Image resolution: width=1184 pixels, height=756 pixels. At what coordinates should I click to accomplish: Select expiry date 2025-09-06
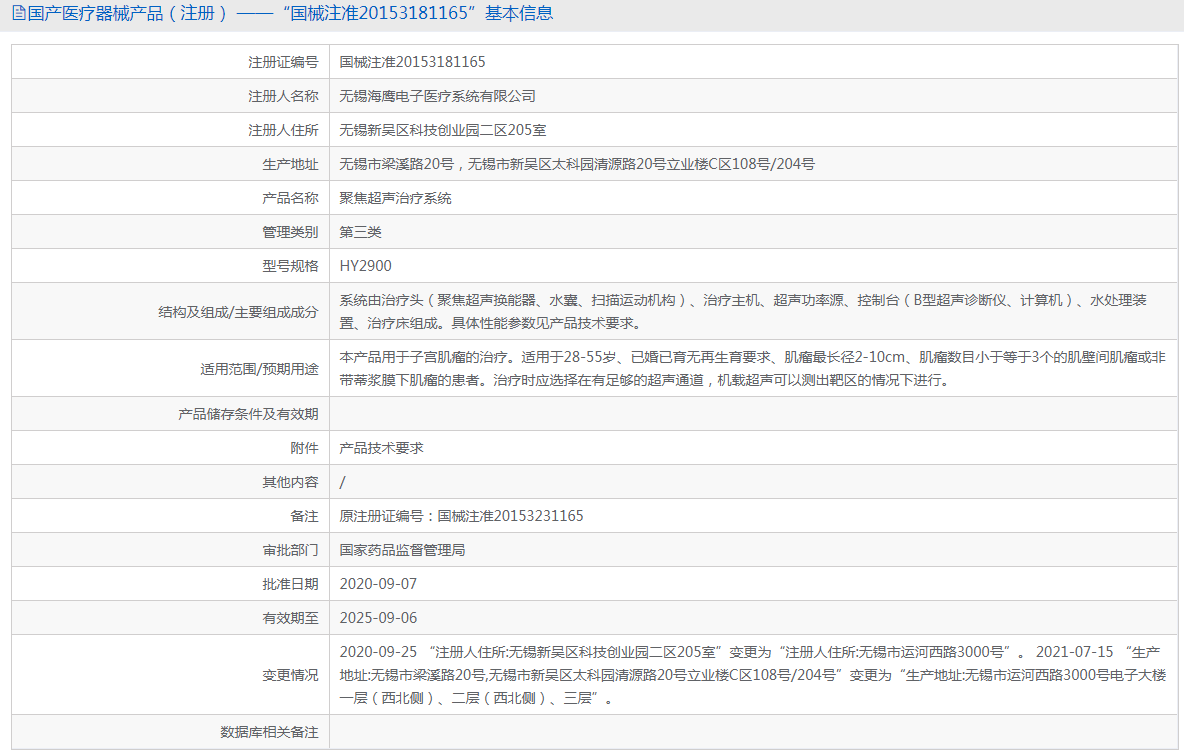[x=378, y=618]
